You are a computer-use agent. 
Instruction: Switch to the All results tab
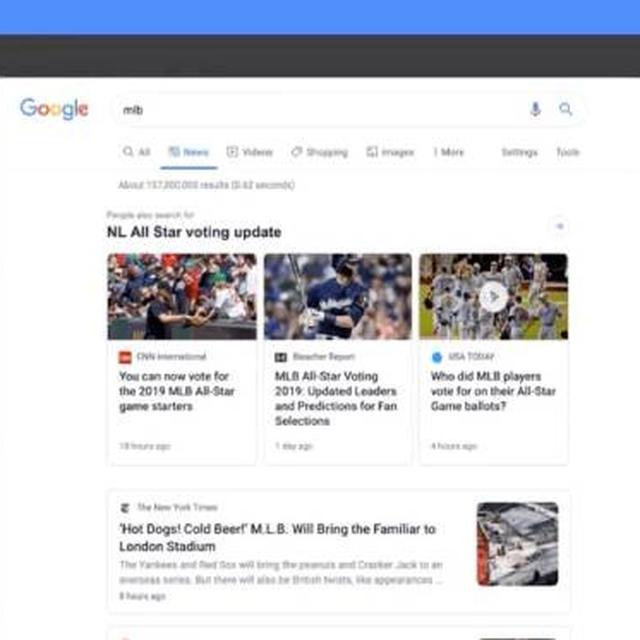[137, 152]
